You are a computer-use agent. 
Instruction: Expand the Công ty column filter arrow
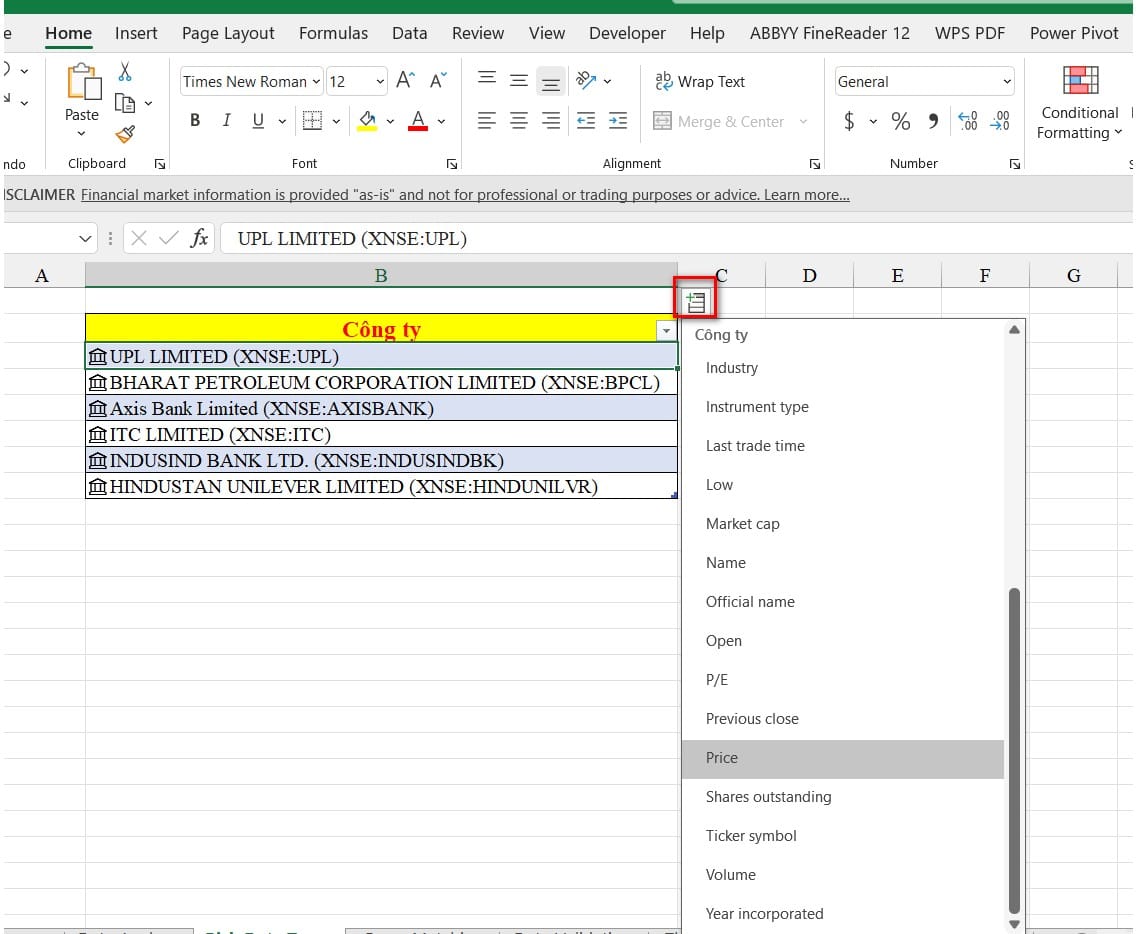666,330
